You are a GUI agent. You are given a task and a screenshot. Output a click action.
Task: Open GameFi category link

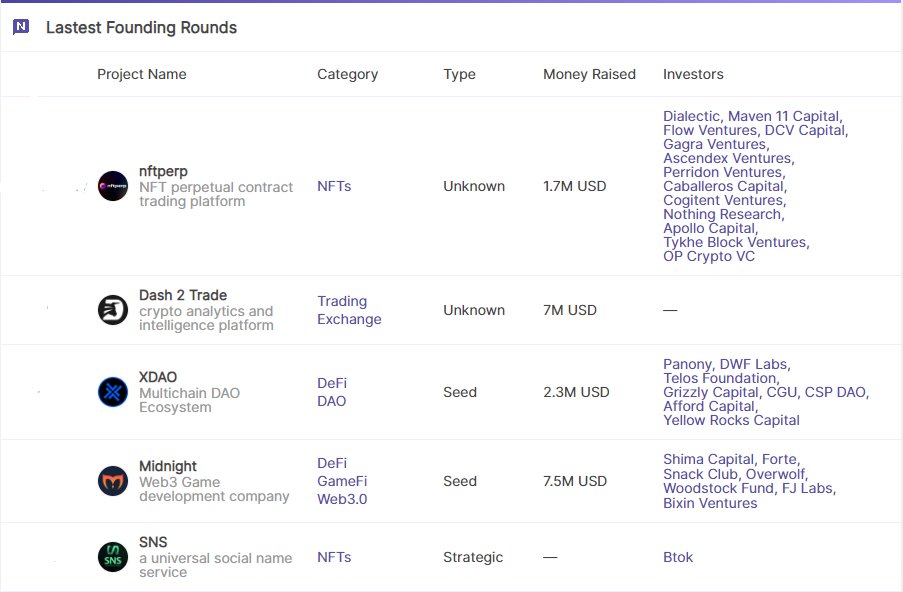click(342, 481)
